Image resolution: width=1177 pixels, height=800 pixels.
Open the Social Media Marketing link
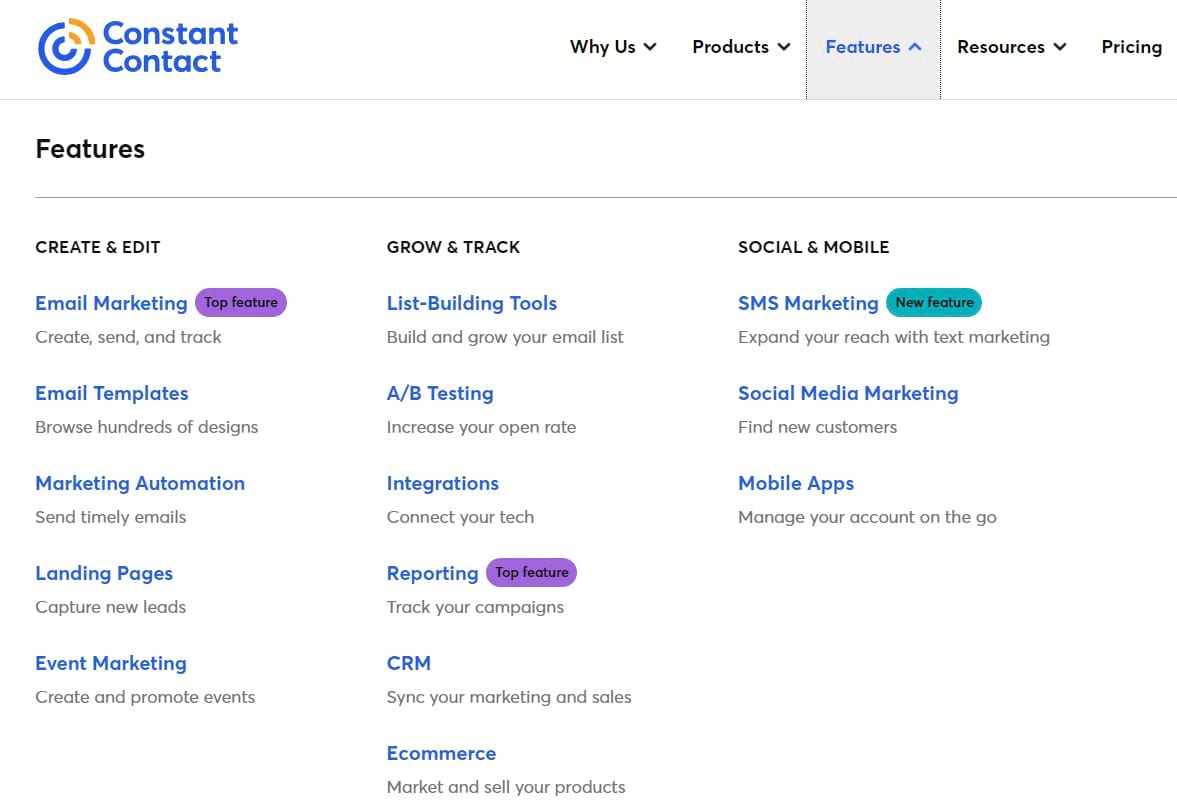848,393
